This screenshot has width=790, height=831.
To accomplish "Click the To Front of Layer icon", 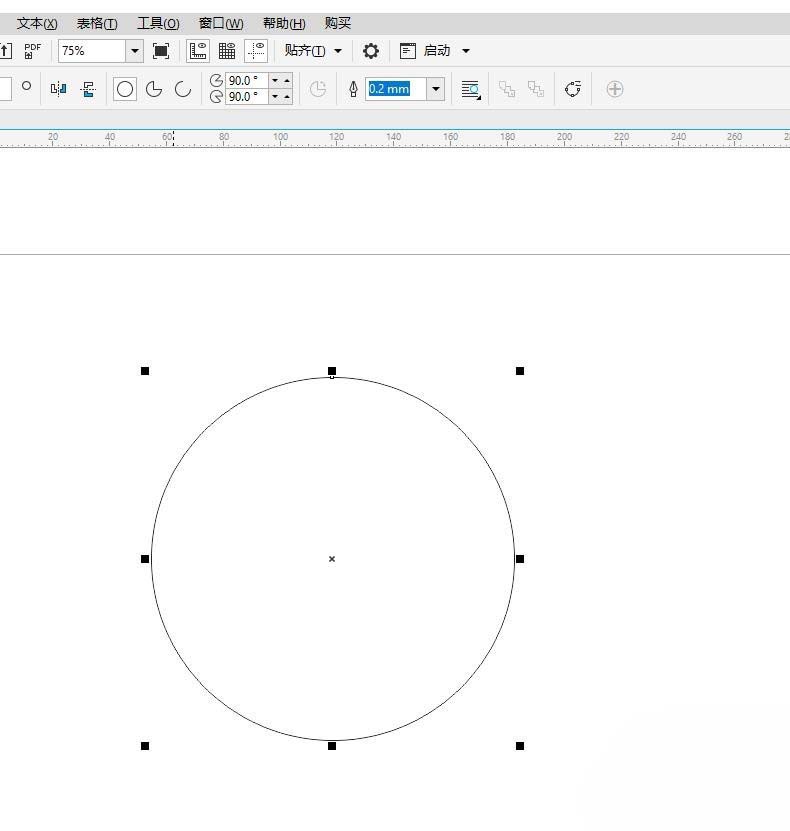I will pos(507,89).
